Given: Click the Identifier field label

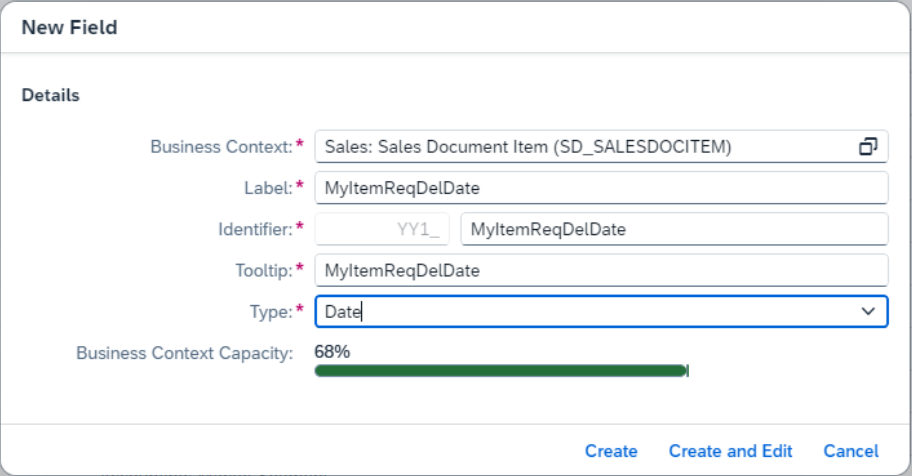Looking at the screenshot, I should (255, 229).
